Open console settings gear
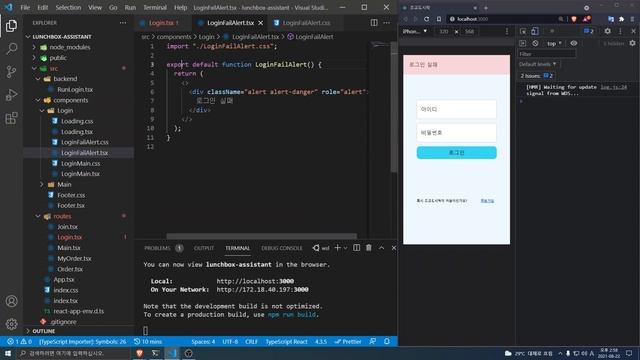The image size is (640, 360). click(632, 43)
